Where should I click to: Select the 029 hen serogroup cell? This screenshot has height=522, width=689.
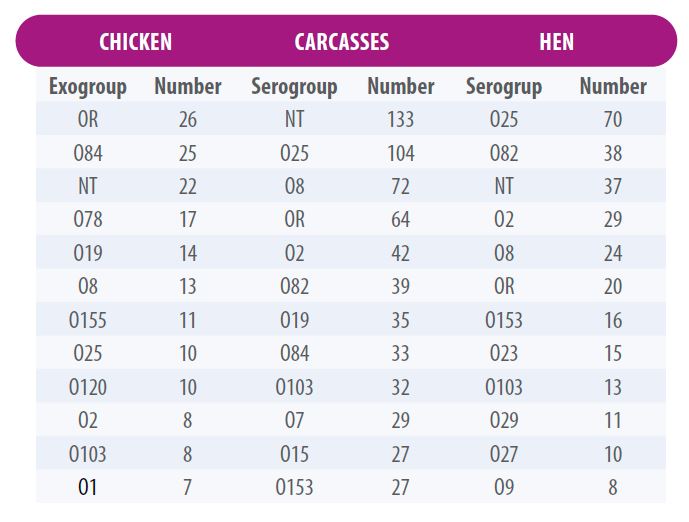click(x=504, y=420)
